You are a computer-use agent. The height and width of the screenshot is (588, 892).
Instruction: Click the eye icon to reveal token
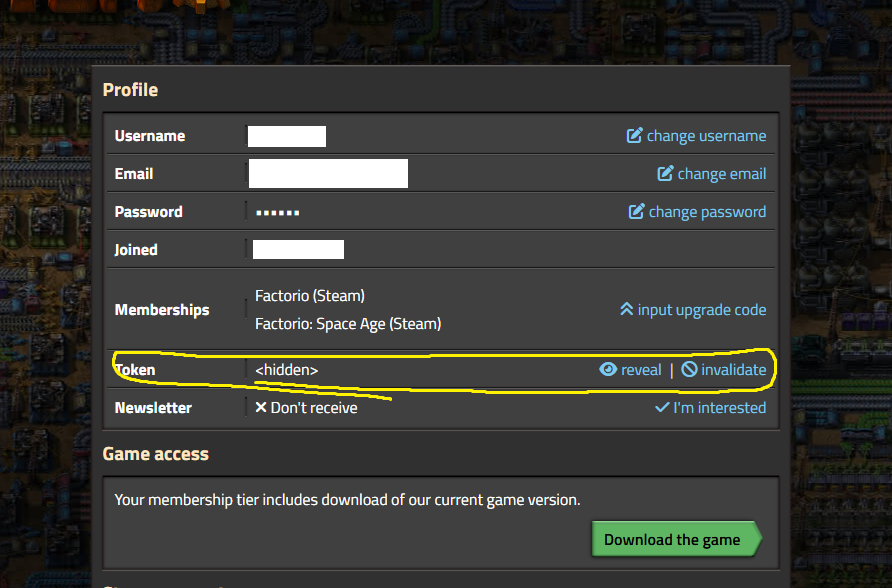click(608, 370)
